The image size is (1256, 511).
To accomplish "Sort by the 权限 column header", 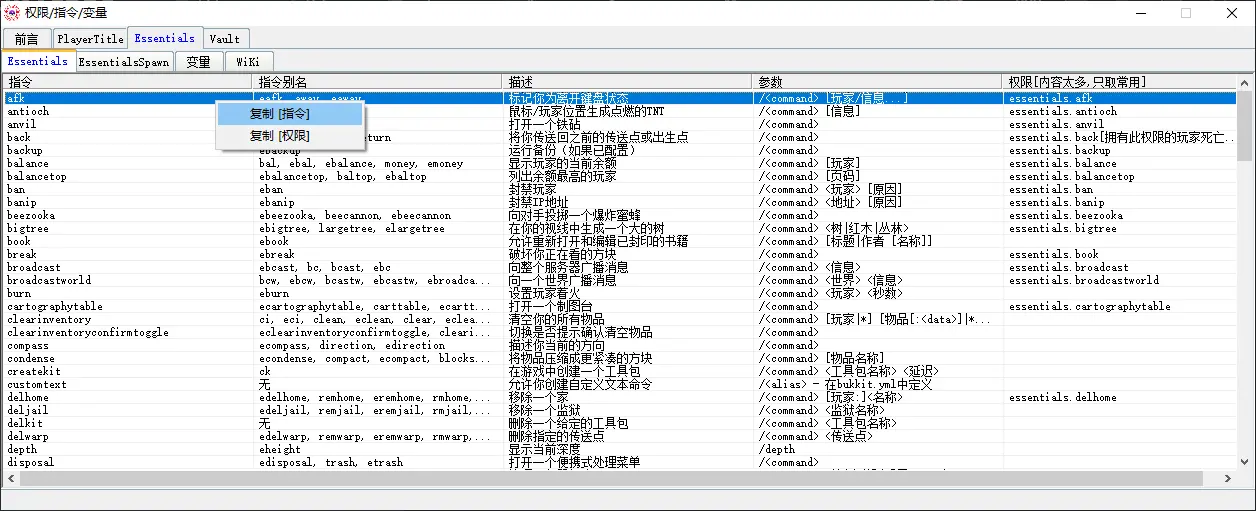I will [x=1120, y=82].
